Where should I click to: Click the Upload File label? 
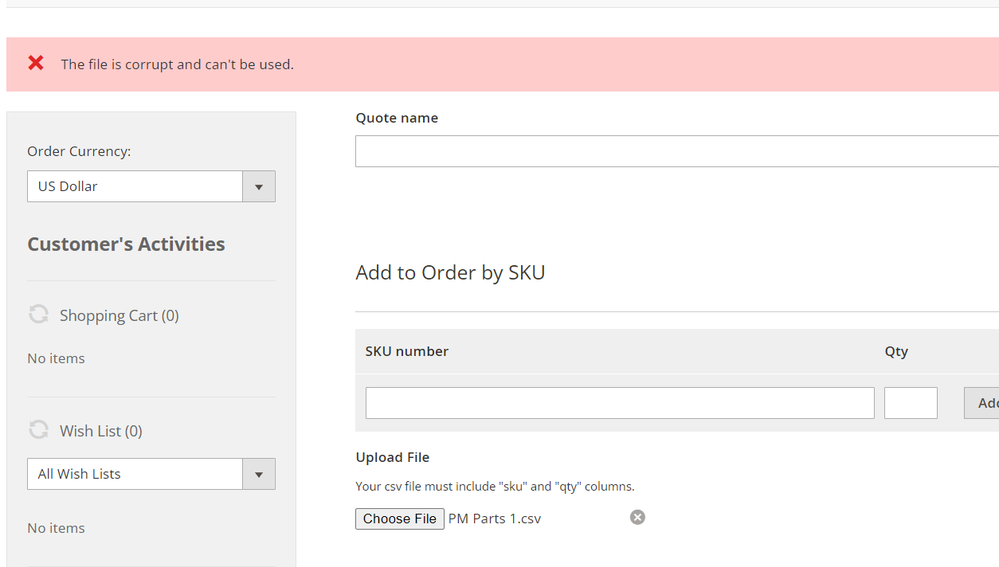(x=392, y=457)
